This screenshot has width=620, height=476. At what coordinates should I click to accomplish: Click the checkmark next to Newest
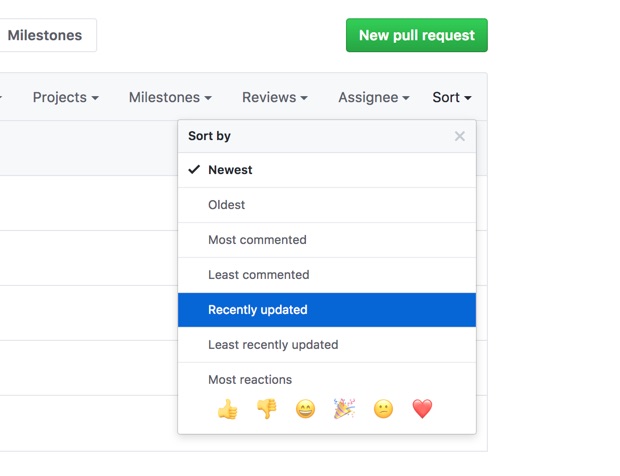click(194, 170)
